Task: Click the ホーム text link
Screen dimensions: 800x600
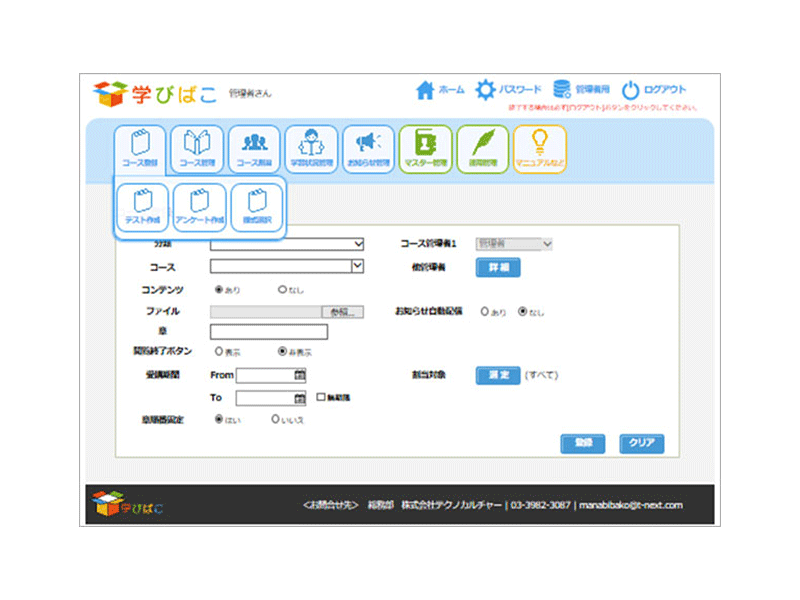Action: [x=452, y=90]
